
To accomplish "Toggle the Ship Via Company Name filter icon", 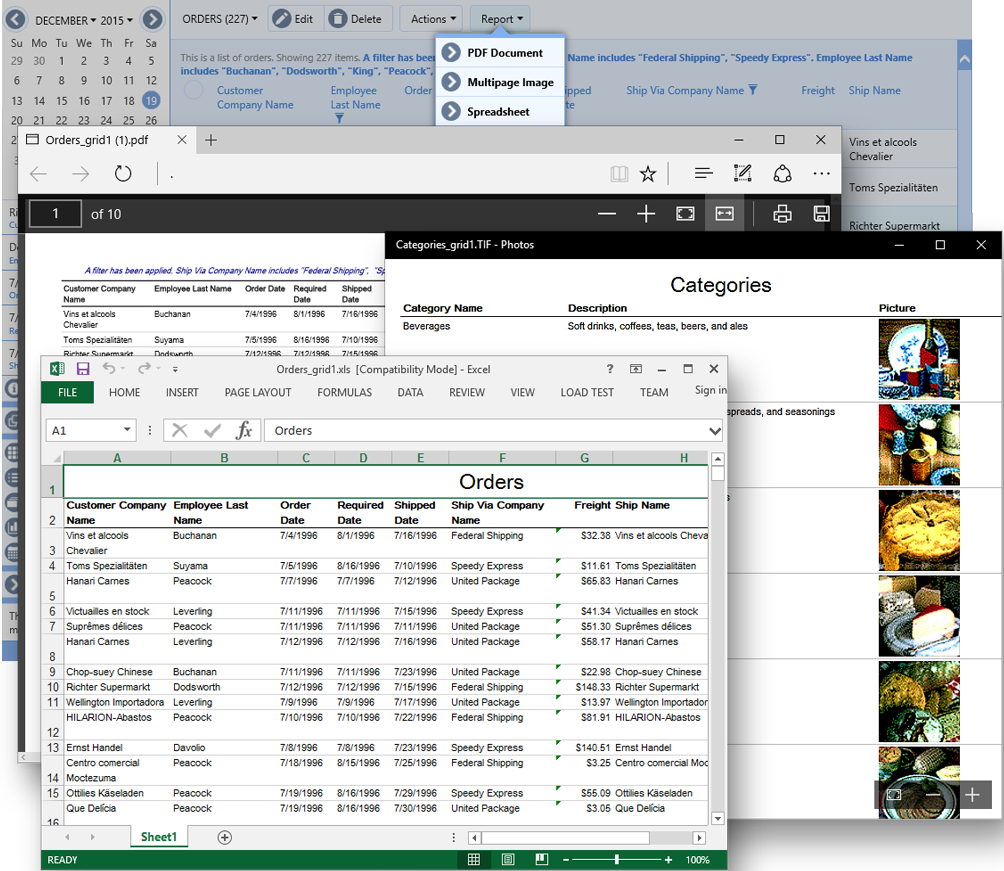I will pyautogui.click(x=753, y=90).
